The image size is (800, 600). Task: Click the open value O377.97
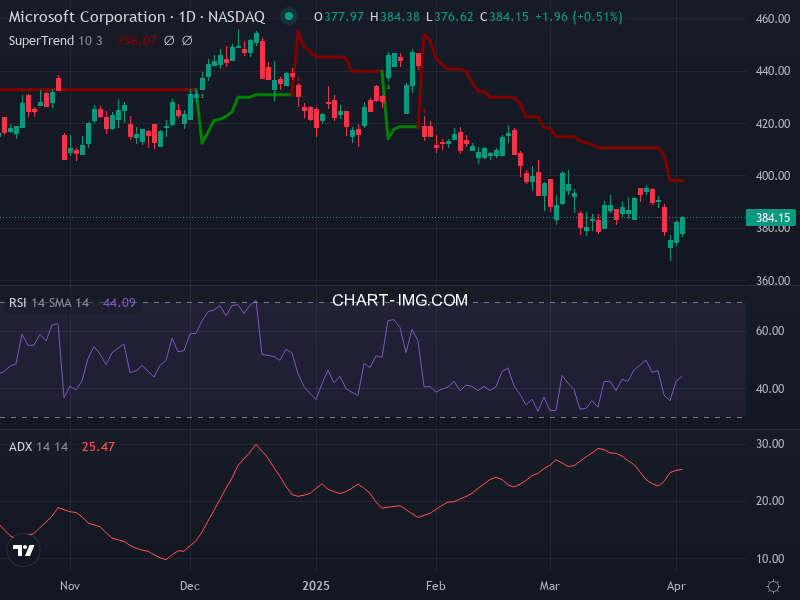[x=339, y=17]
